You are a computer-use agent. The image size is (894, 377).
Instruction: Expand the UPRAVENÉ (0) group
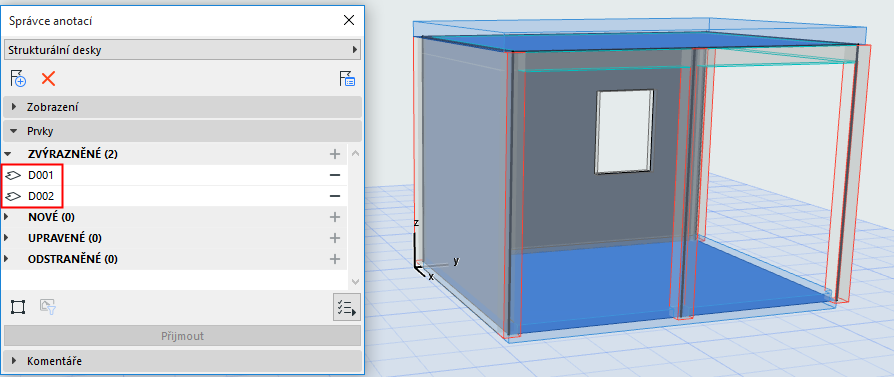point(7,238)
